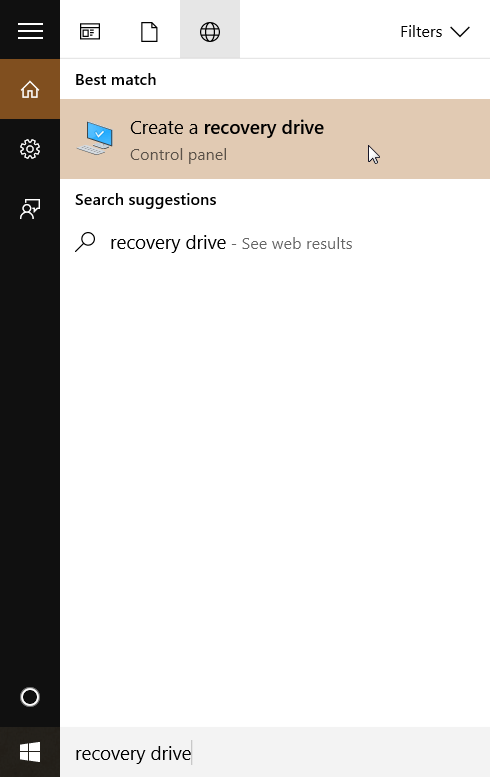Image resolution: width=490 pixels, height=777 pixels.
Task: Click the Search suggestions section header
Action: pos(146,200)
